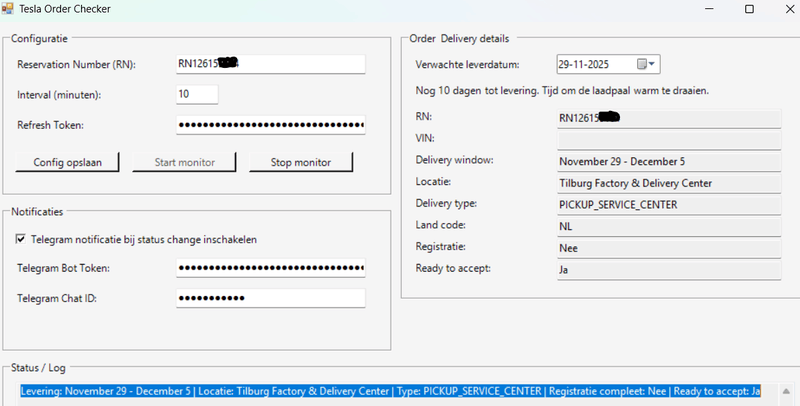Click the Telegram Chat ID field
The height and width of the screenshot is (406, 800).
[271, 298]
